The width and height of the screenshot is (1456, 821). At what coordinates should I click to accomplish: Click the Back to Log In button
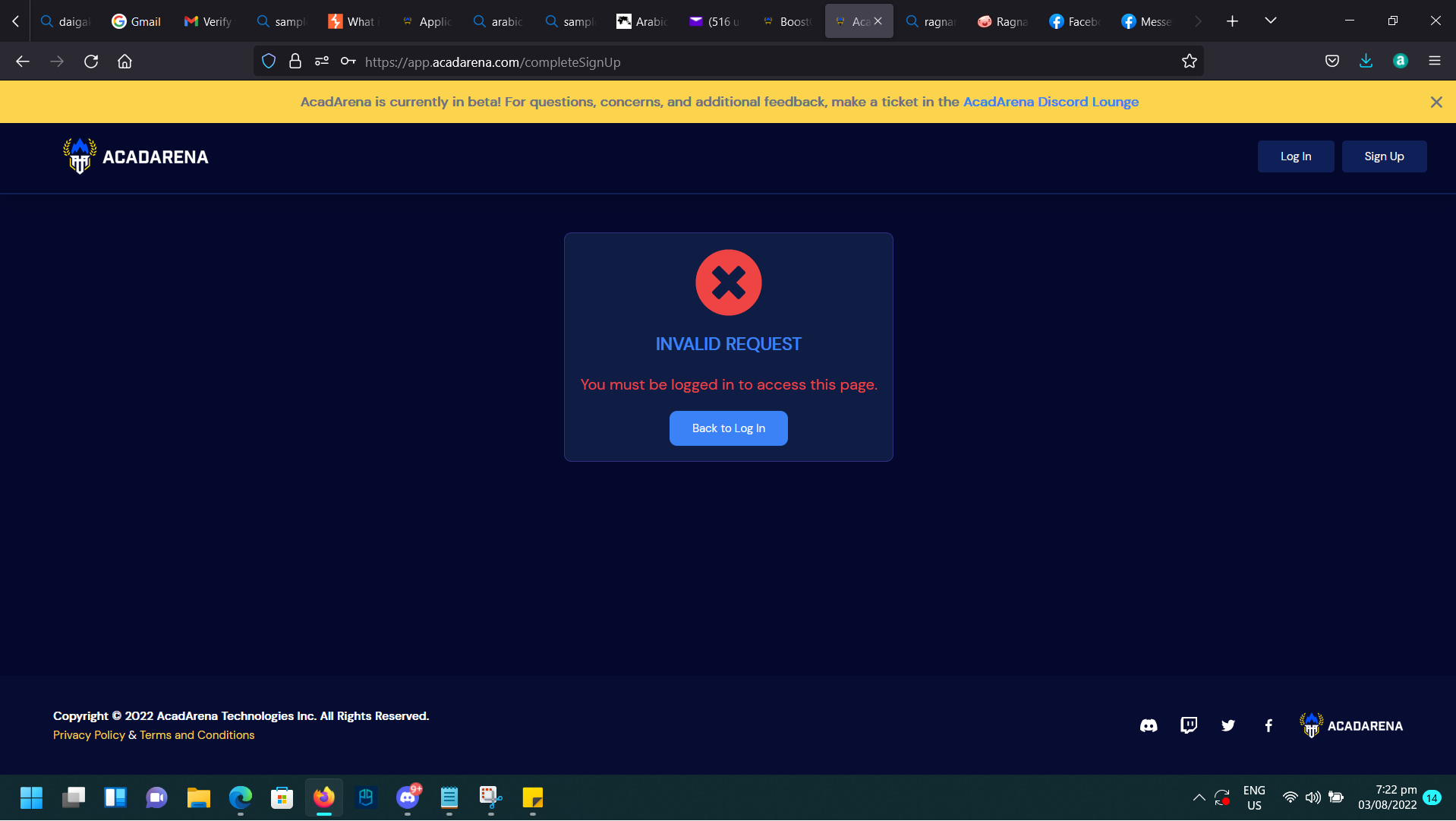tap(728, 428)
